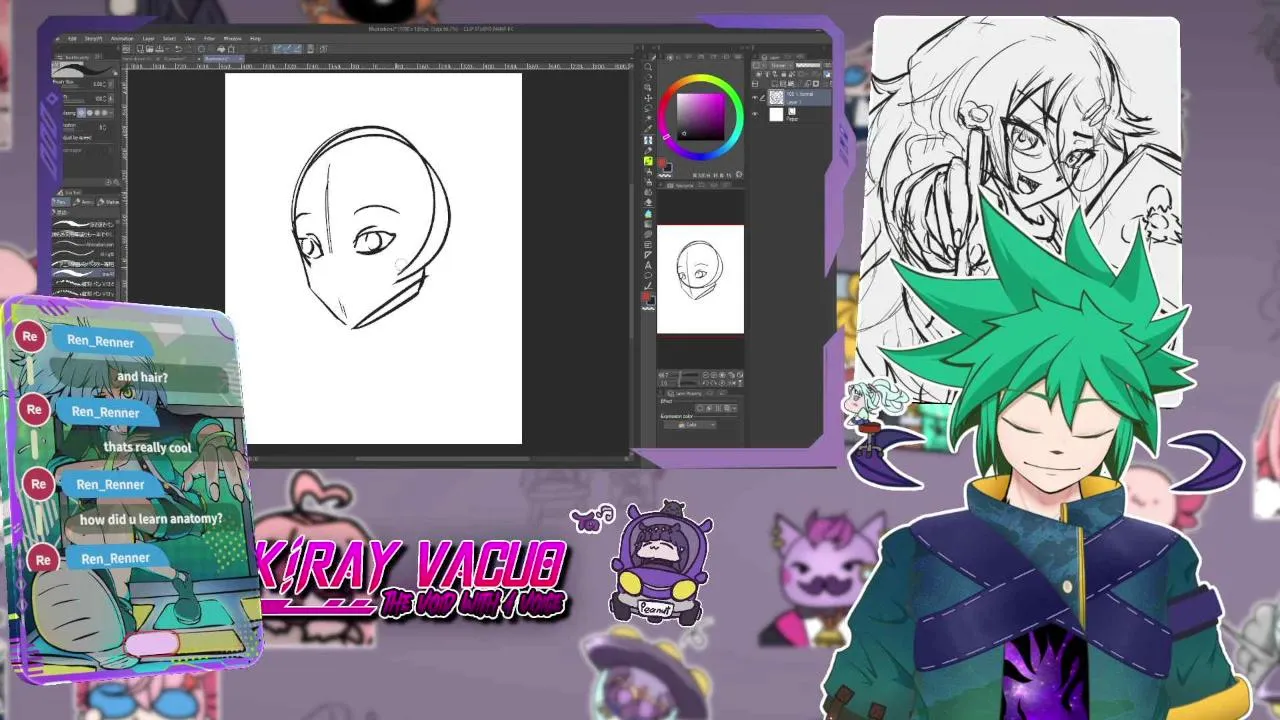Open the Edit menu
Screen dimensions: 1280x720
coord(72,39)
